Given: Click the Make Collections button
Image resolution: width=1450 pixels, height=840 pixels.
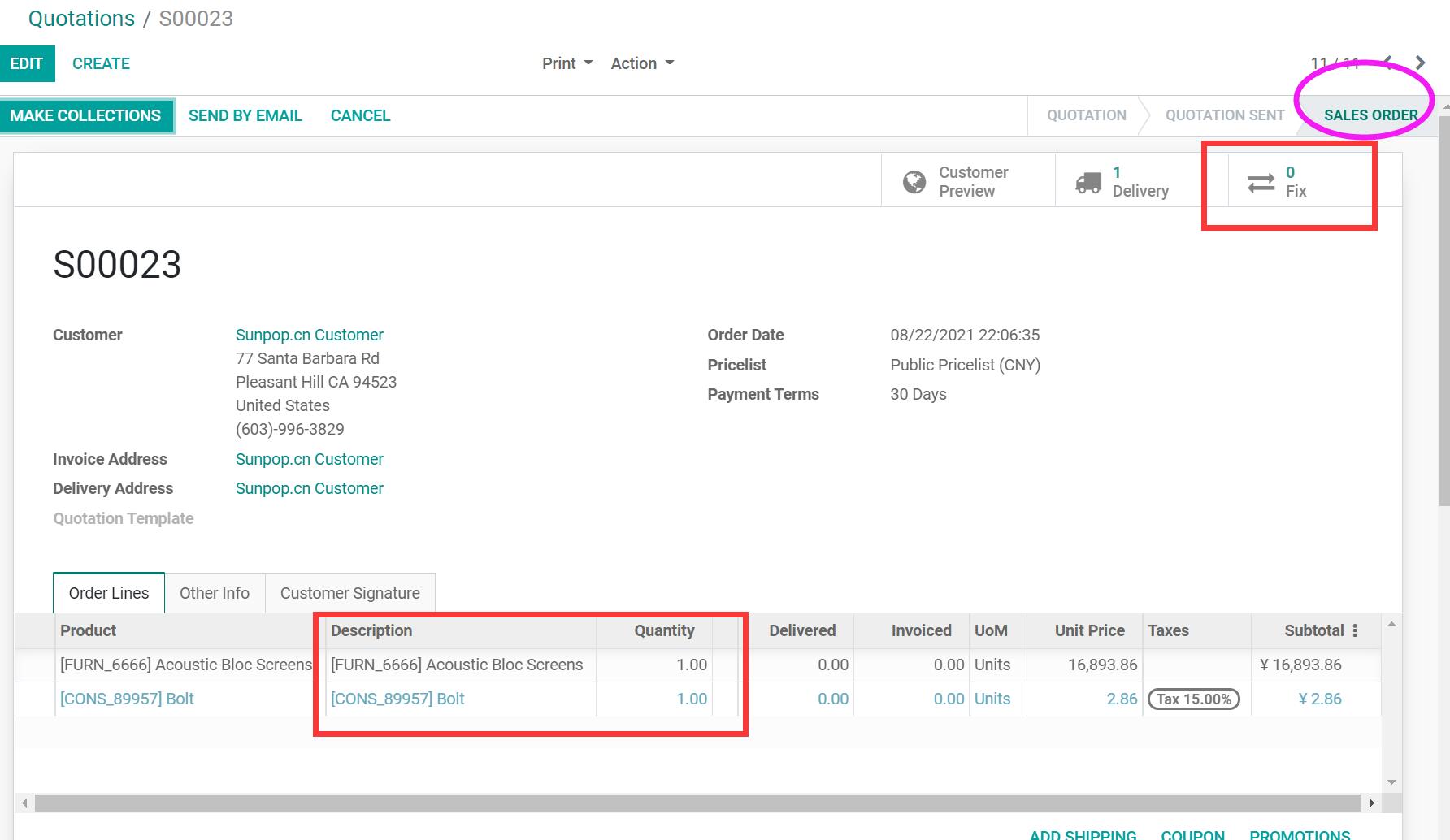Looking at the screenshot, I should 85,115.
